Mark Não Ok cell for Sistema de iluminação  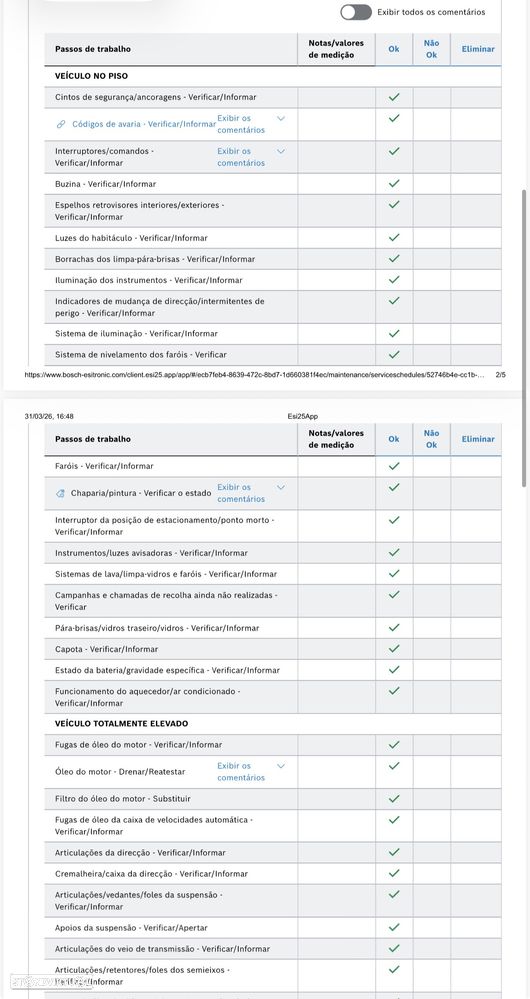(431, 333)
